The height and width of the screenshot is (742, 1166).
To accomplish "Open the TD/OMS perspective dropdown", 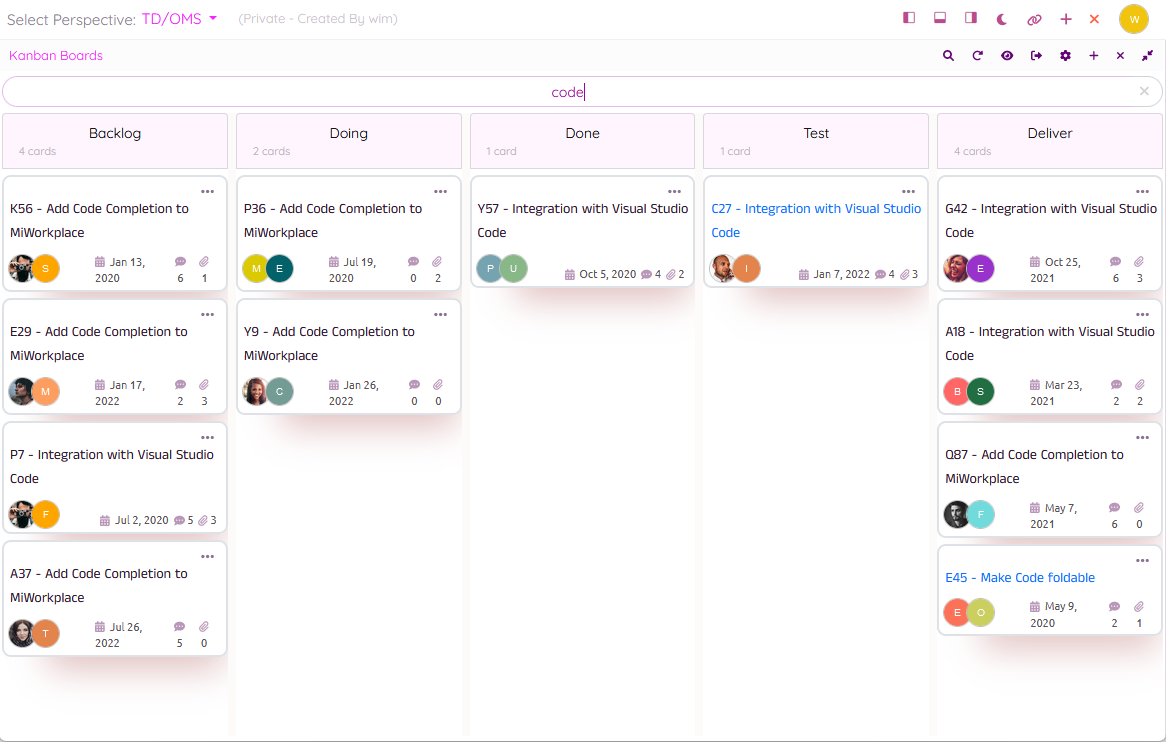I will tap(179, 19).
